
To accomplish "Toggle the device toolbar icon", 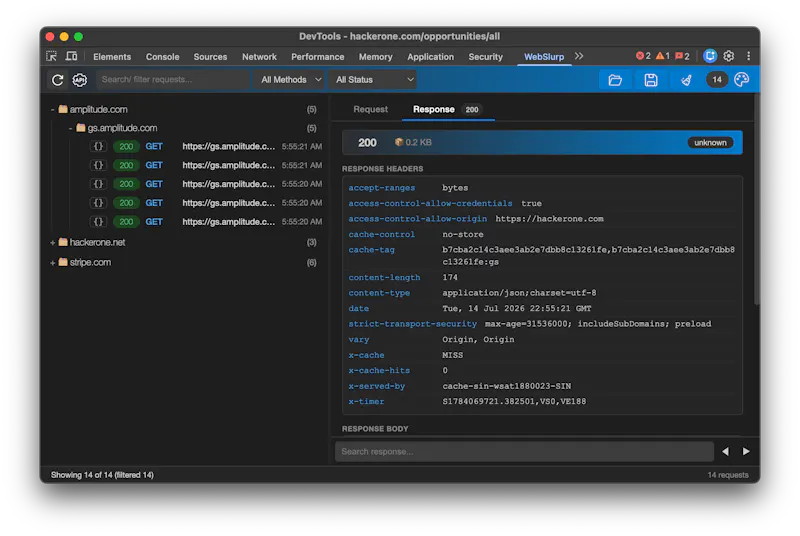I will coord(71,56).
